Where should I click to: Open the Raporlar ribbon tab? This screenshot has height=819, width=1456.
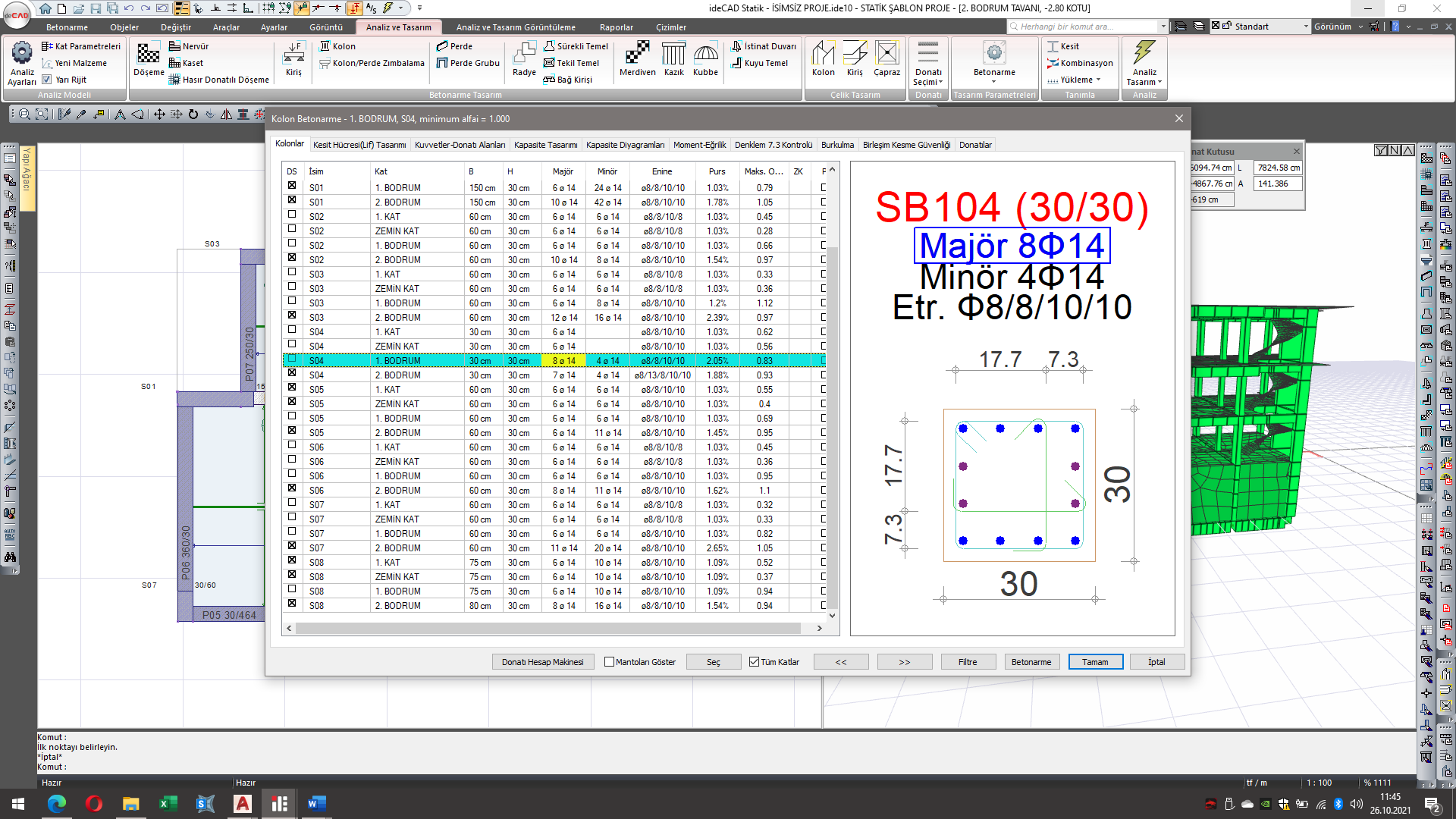point(616,27)
